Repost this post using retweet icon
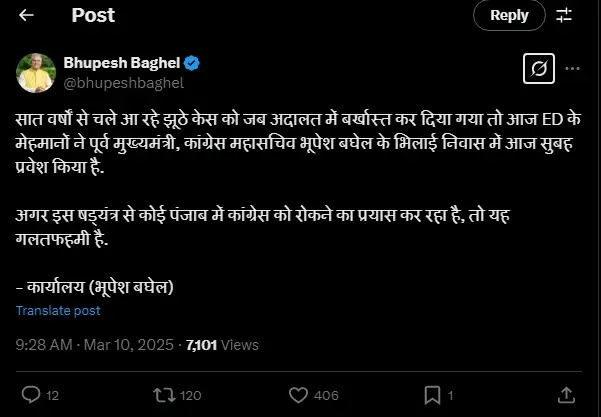 coord(159,394)
